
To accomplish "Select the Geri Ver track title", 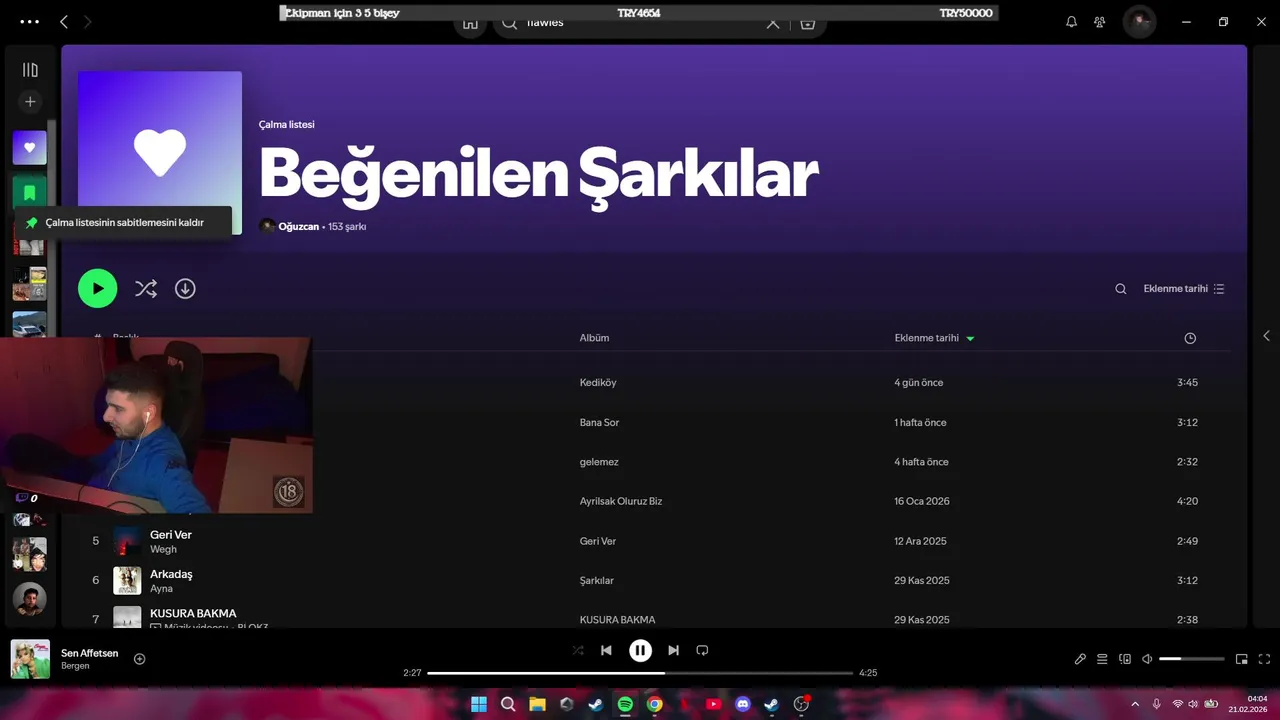I will tap(171, 535).
